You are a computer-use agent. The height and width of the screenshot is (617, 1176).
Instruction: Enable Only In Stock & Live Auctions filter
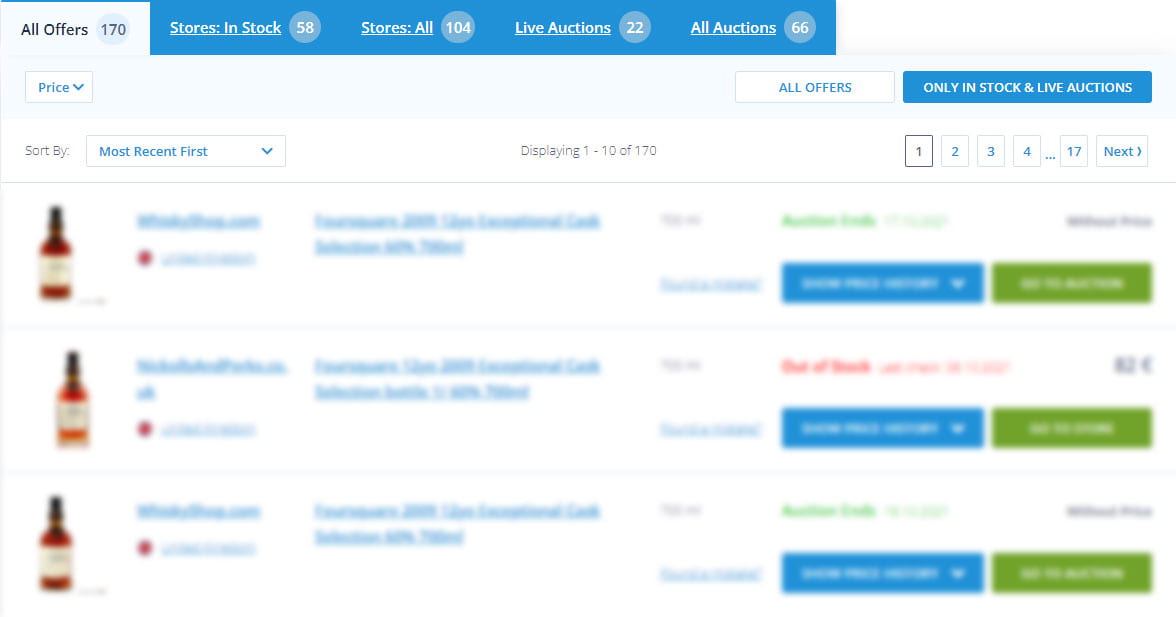pyautogui.click(x=1027, y=87)
